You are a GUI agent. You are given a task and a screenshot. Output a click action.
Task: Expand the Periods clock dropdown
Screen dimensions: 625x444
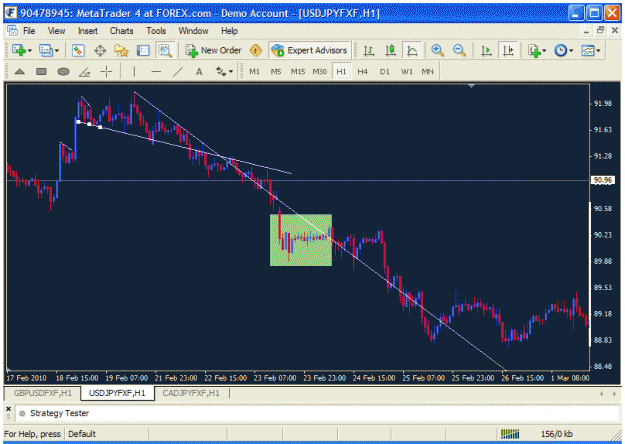point(571,51)
